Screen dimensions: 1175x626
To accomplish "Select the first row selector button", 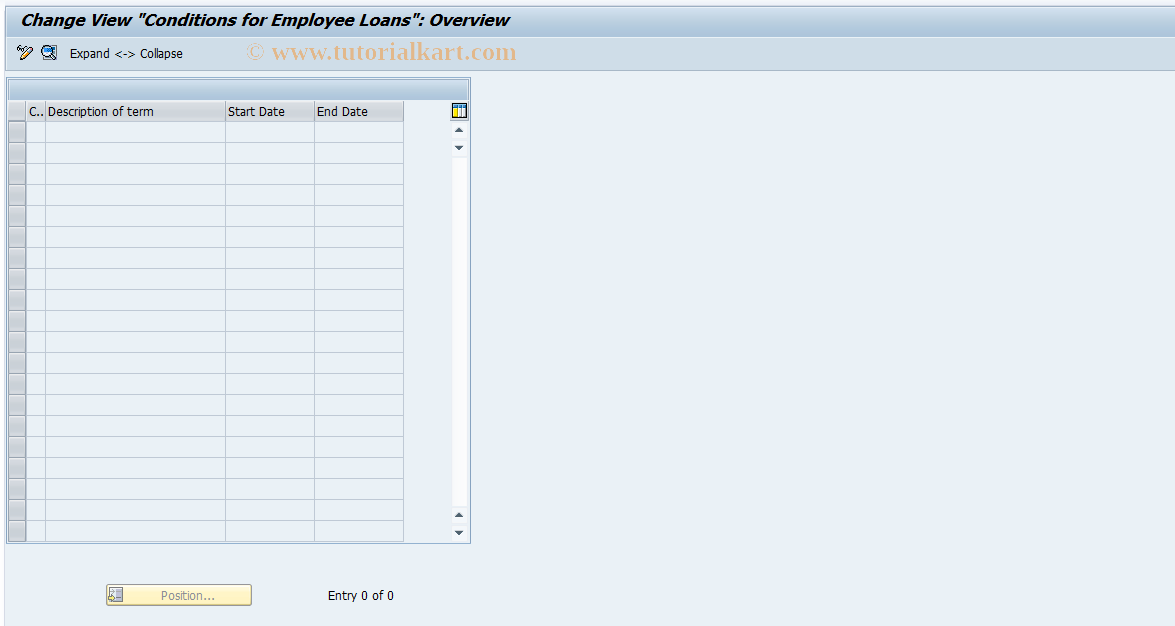I will 16,132.
